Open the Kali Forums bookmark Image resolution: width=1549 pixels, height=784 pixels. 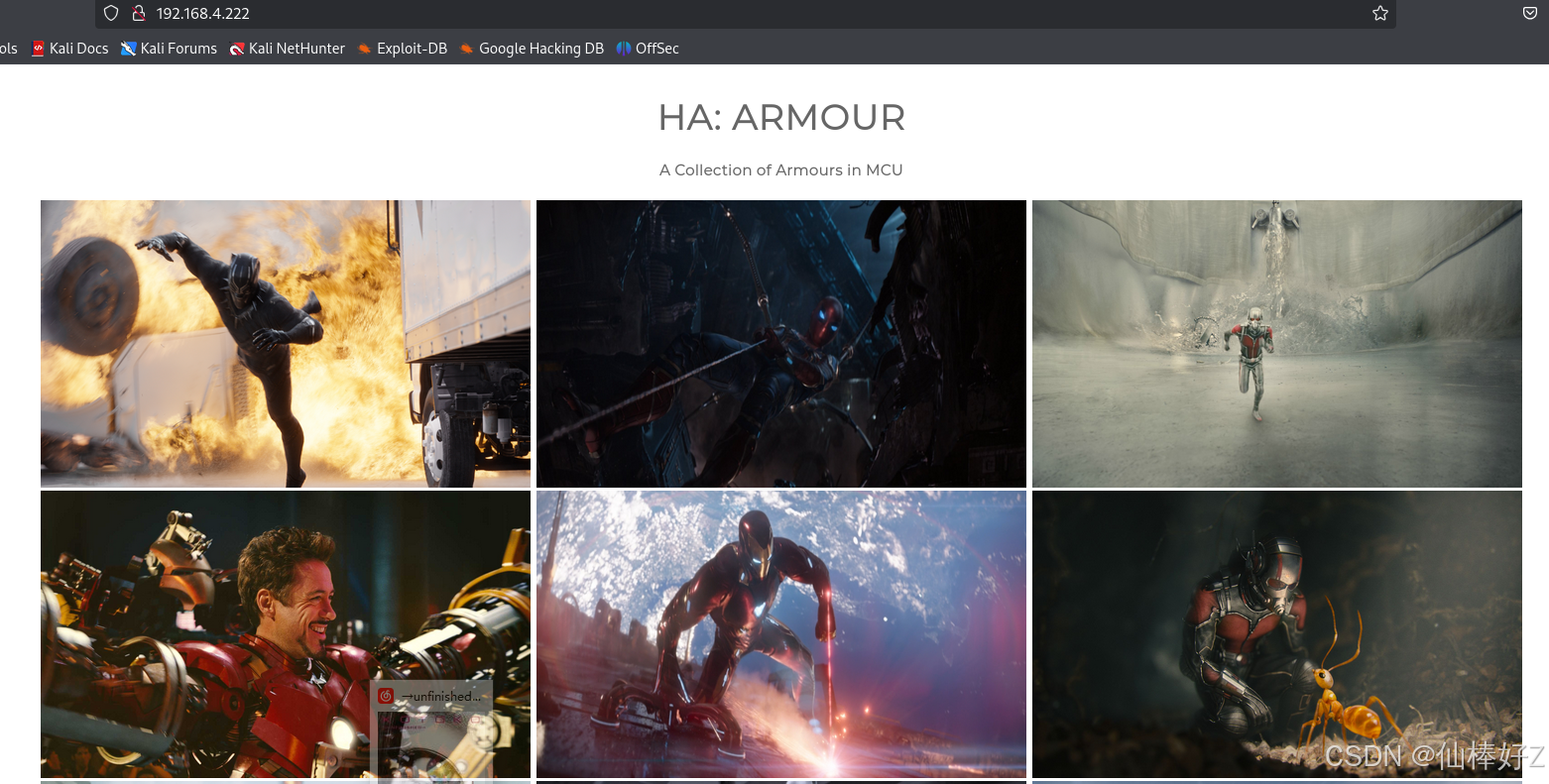click(x=169, y=48)
